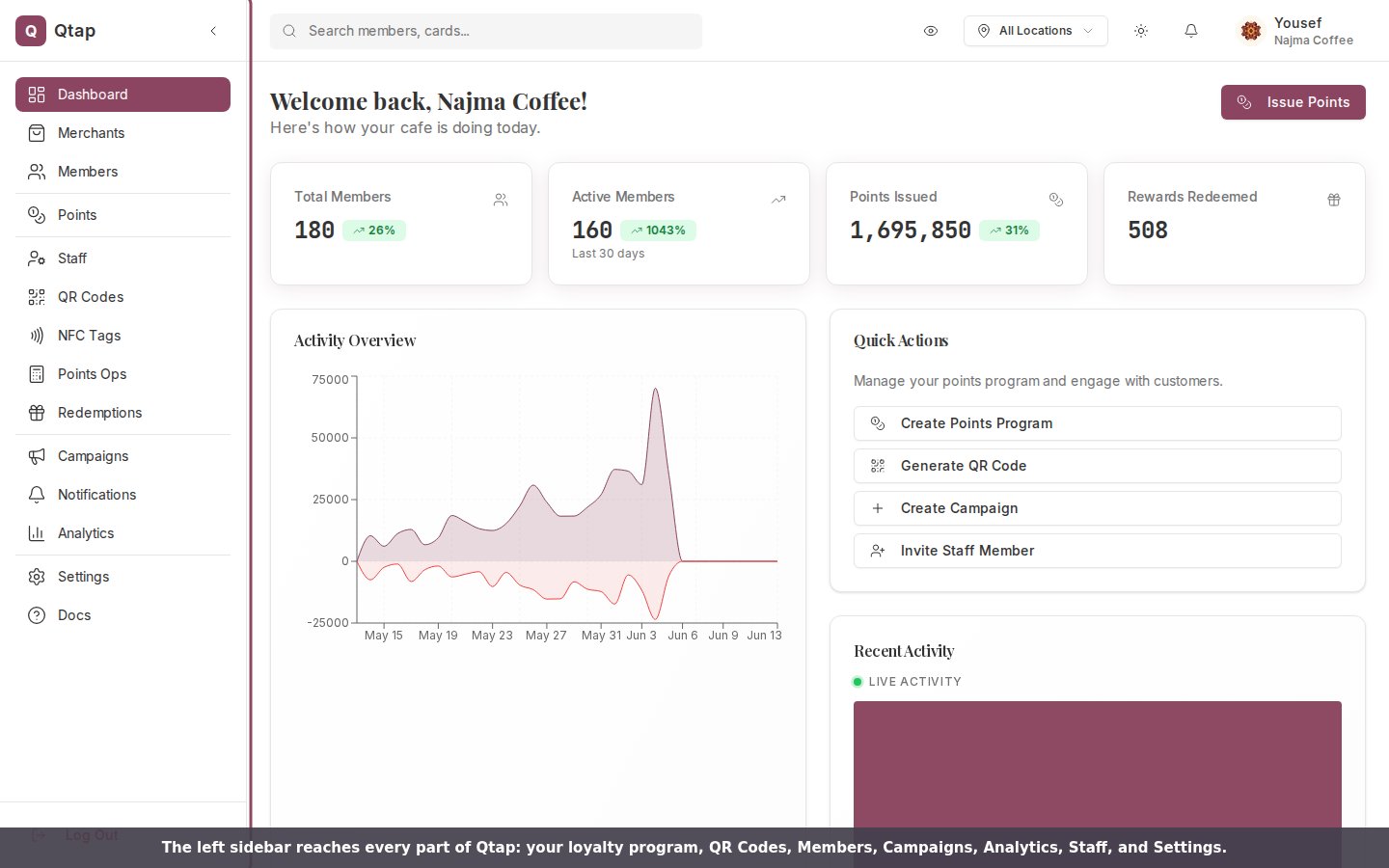Click the Merchants bag icon in the sidebar

(x=37, y=133)
